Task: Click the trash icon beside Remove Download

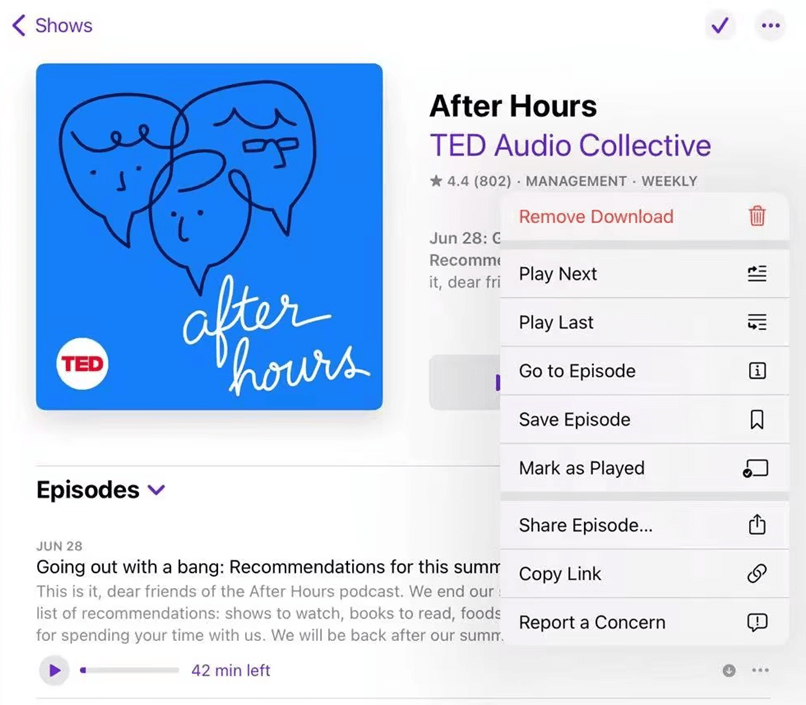Action: pyautogui.click(x=757, y=216)
